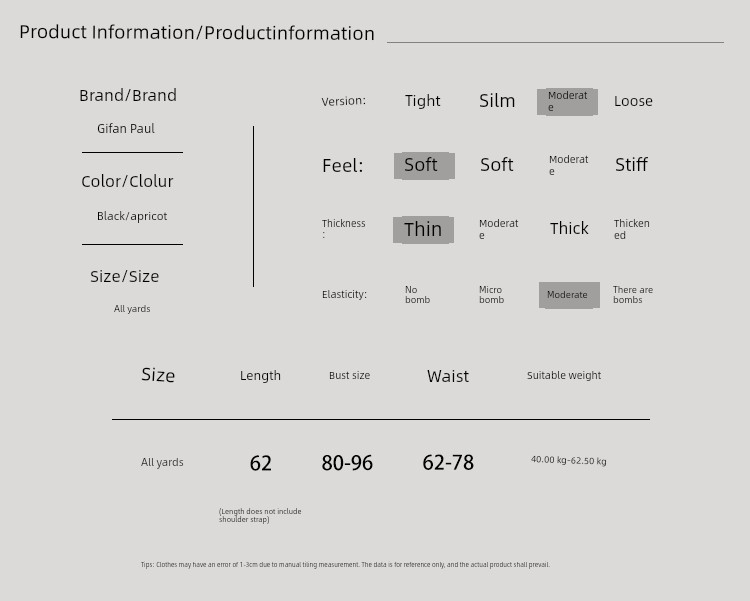This screenshot has height=601, width=750.
Task: Pick the "Thickened" thickness option
Action: coord(631,229)
